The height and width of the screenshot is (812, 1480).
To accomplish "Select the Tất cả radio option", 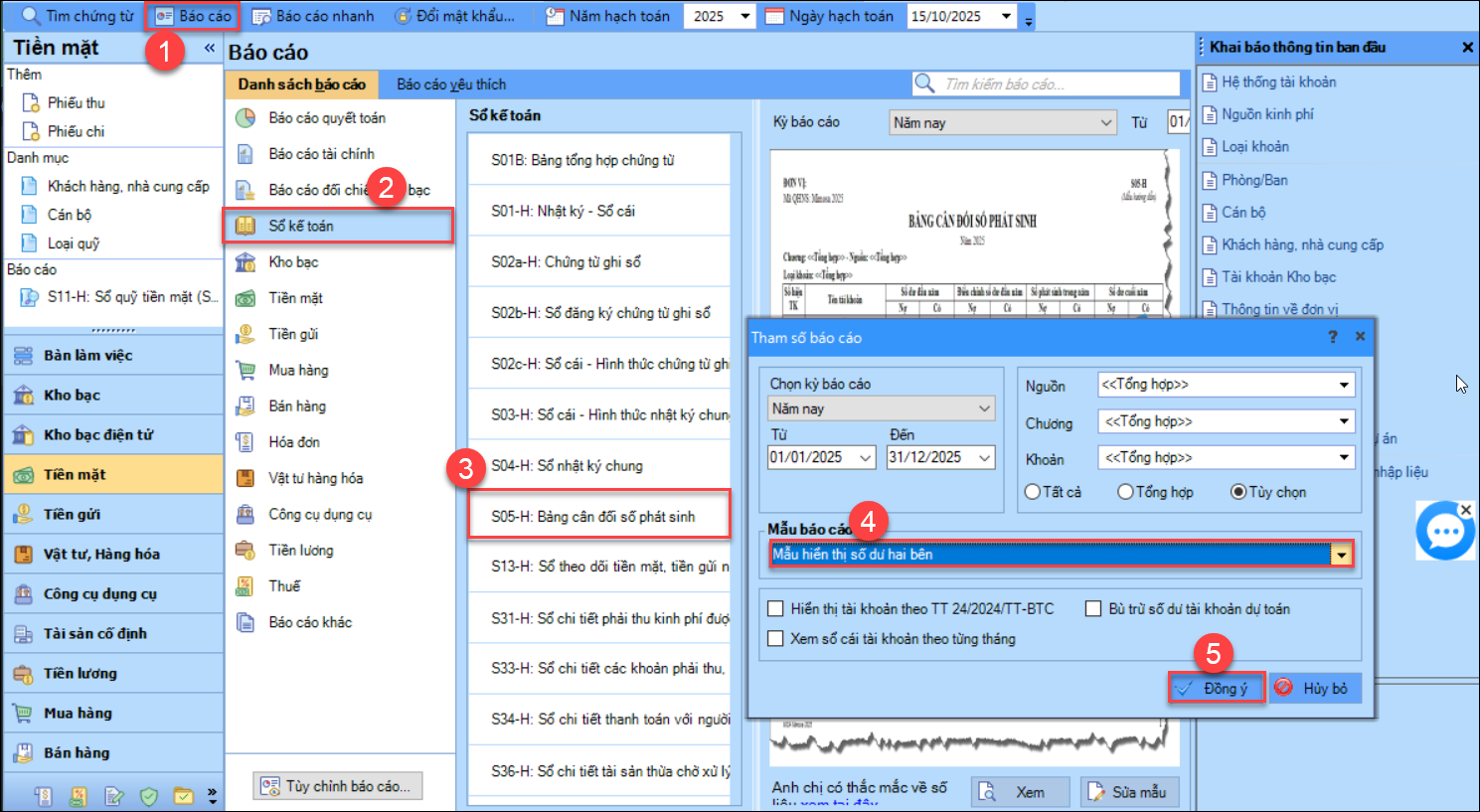I will point(1033,492).
